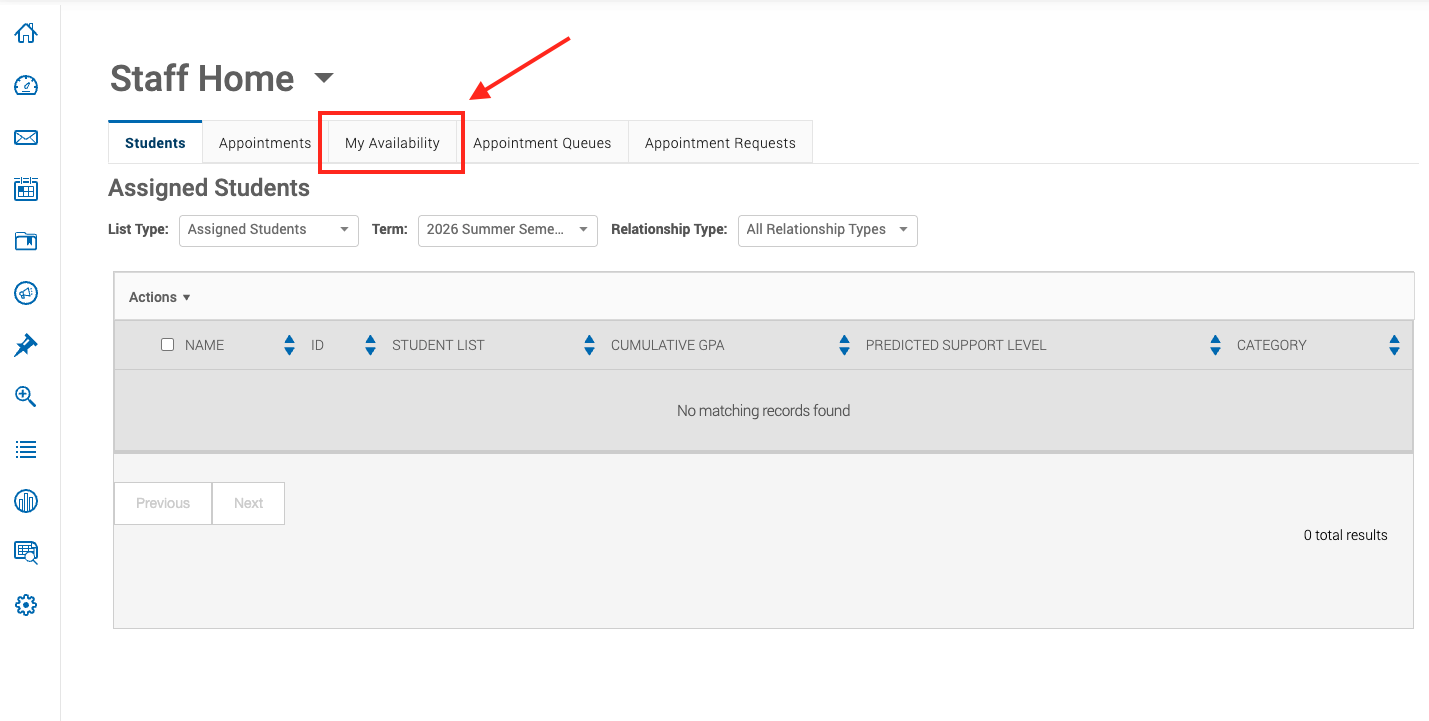
Task: Click the STUDENT LIST header text
Action: (438, 345)
